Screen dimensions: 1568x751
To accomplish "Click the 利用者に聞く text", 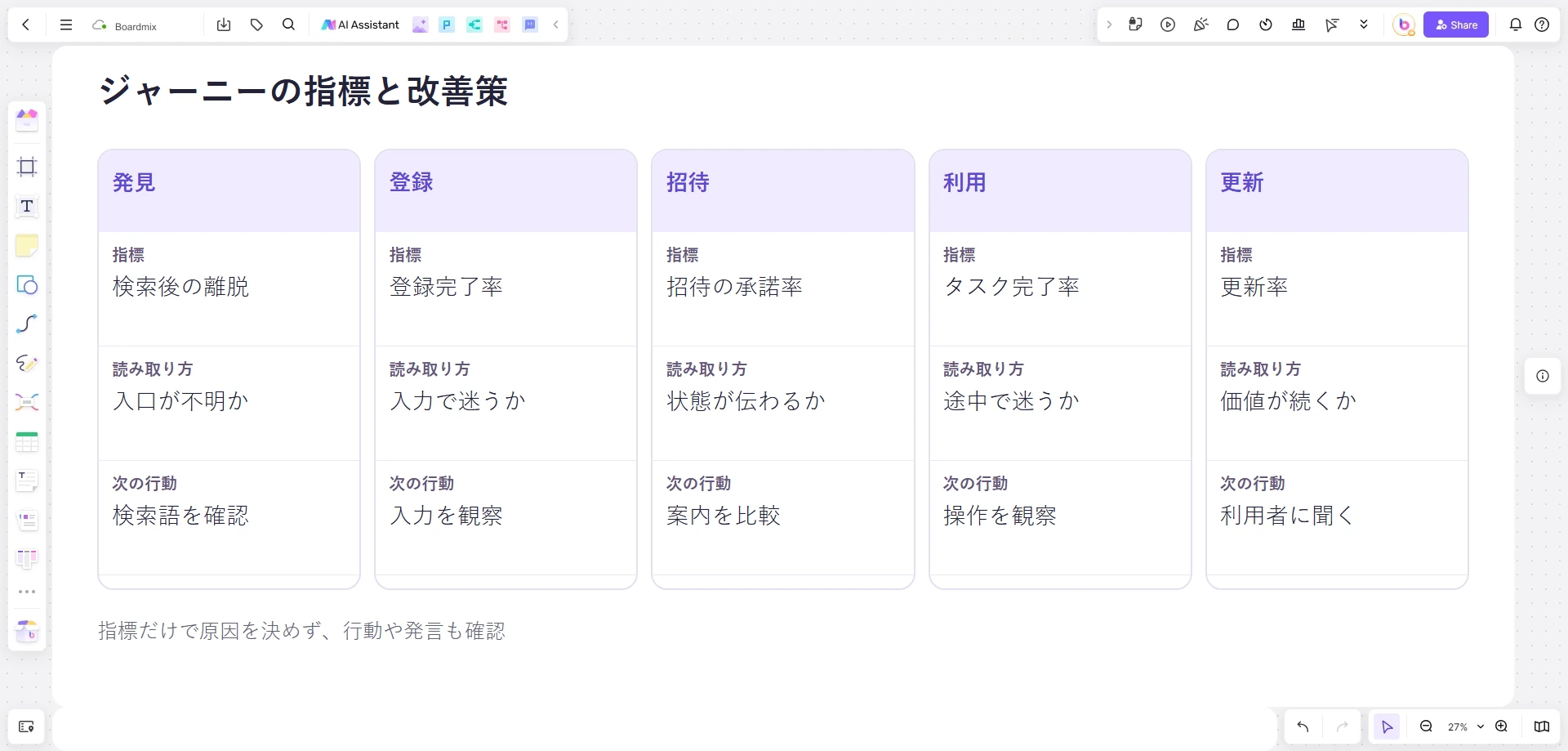I will pos(1288,516).
